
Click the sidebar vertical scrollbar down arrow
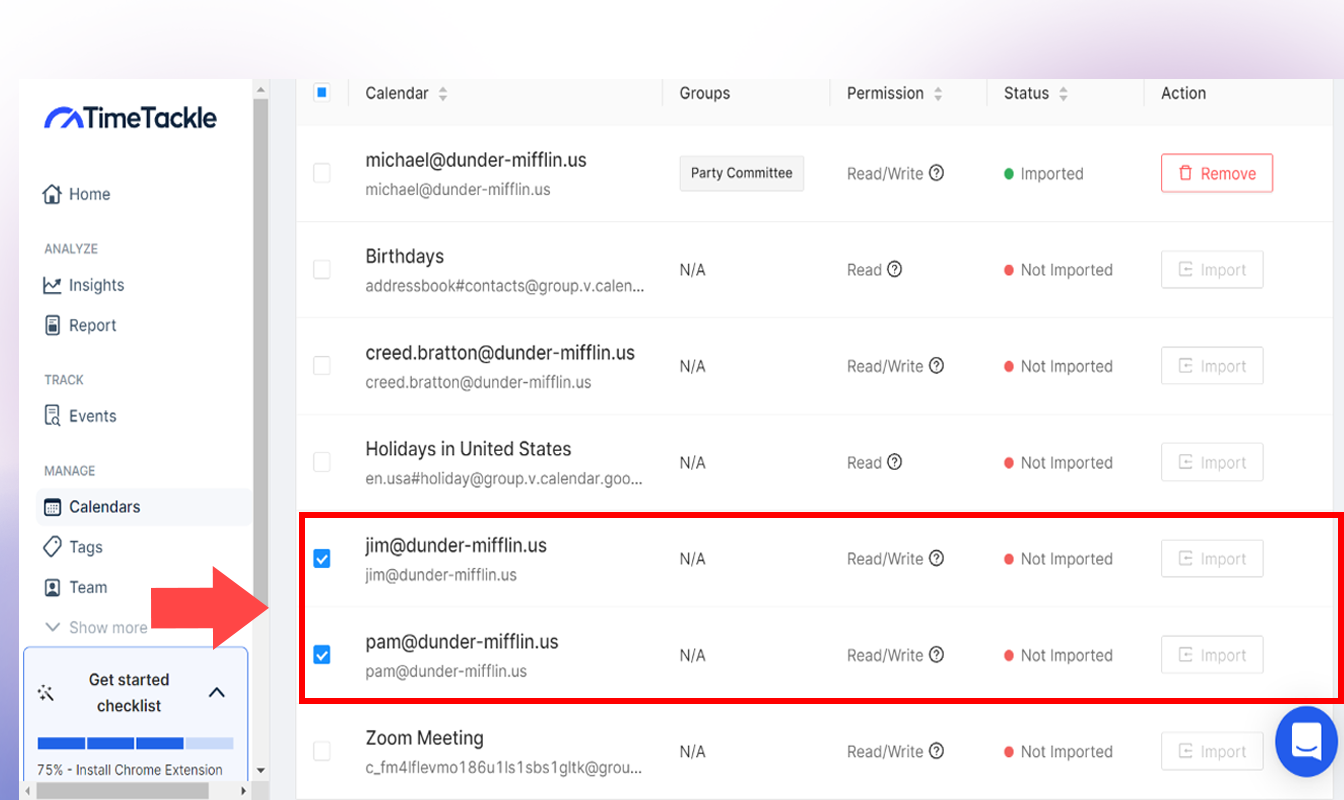tap(261, 771)
